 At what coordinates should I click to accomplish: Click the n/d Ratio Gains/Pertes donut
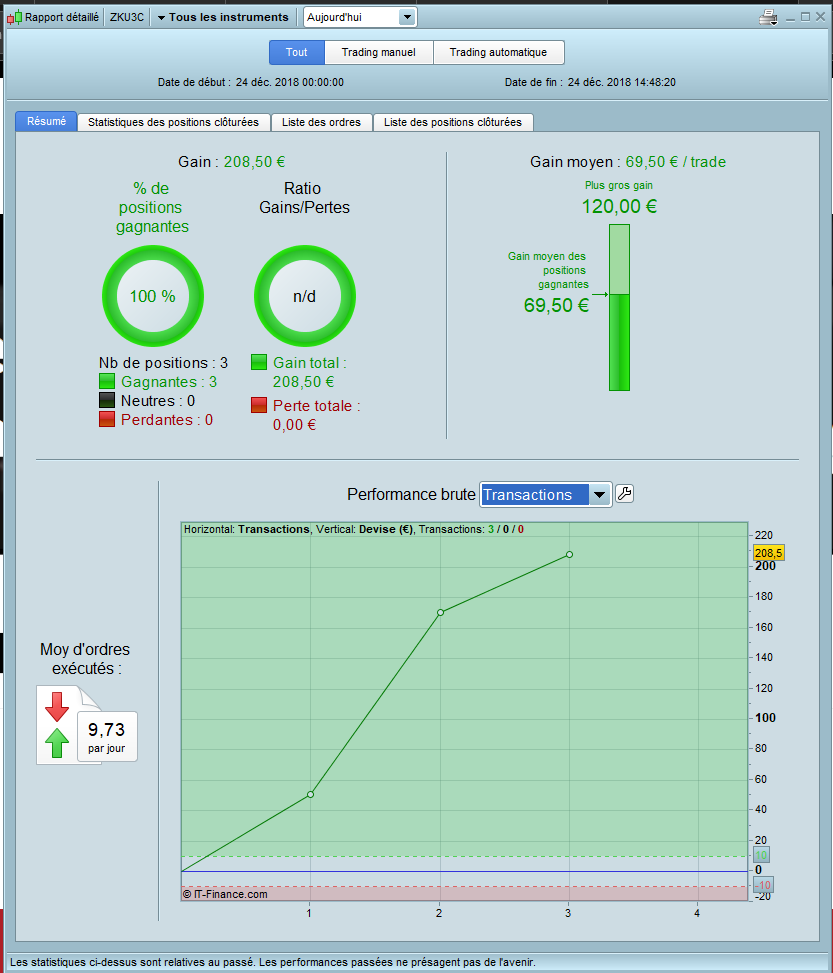coord(305,296)
